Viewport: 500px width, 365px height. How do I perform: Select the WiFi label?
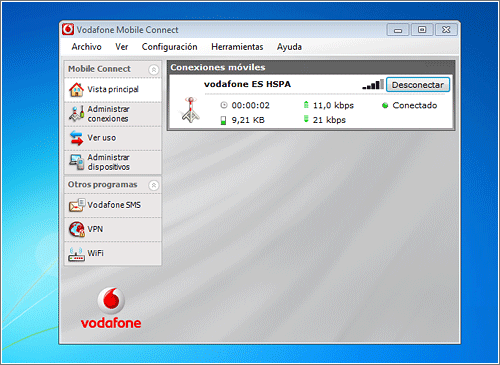tap(95, 253)
